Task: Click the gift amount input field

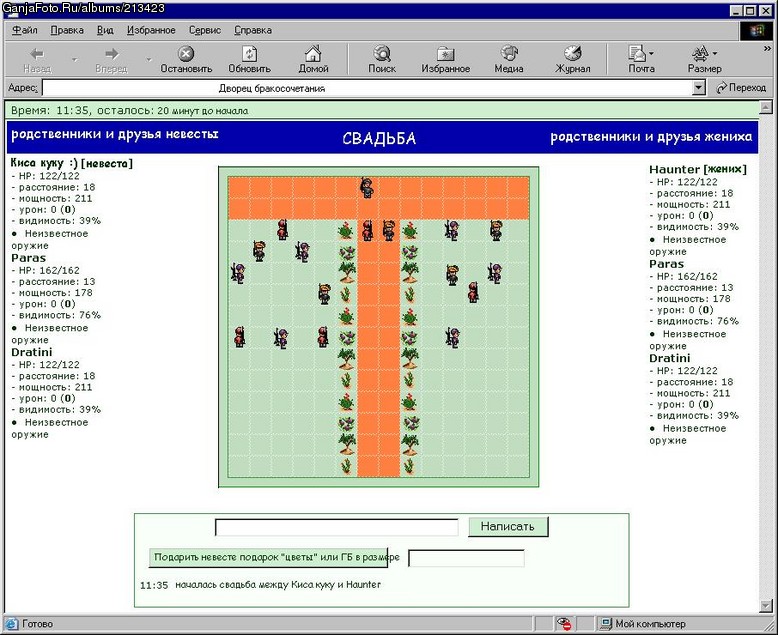Action: coord(466,558)
